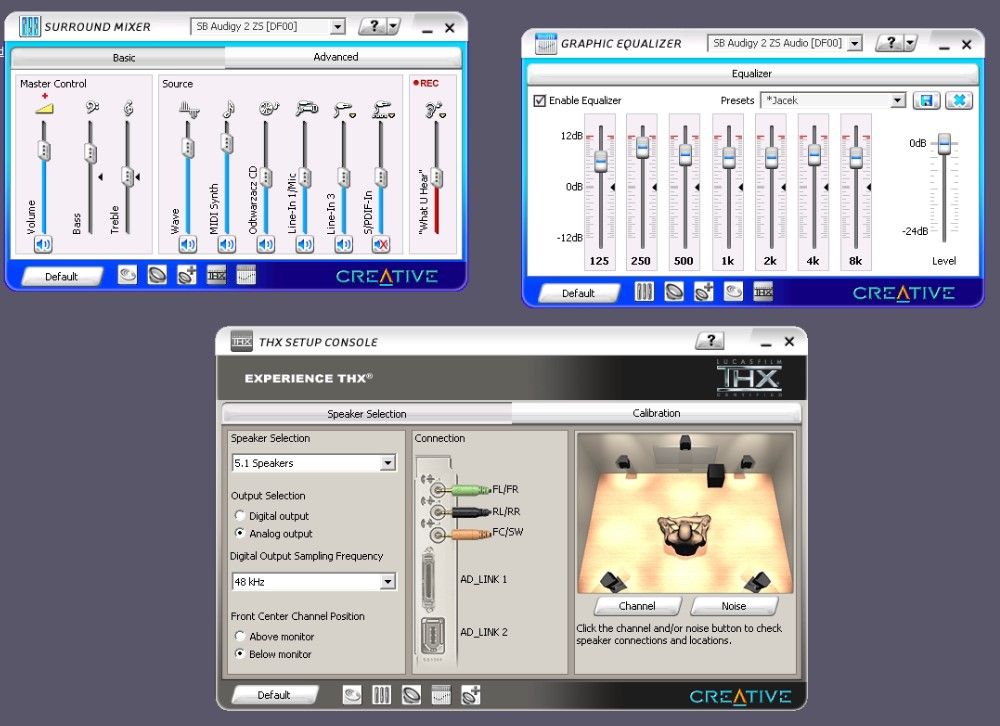Click the FL/FR green jack connector
The image size is (1000, 726).
point(470,490)
